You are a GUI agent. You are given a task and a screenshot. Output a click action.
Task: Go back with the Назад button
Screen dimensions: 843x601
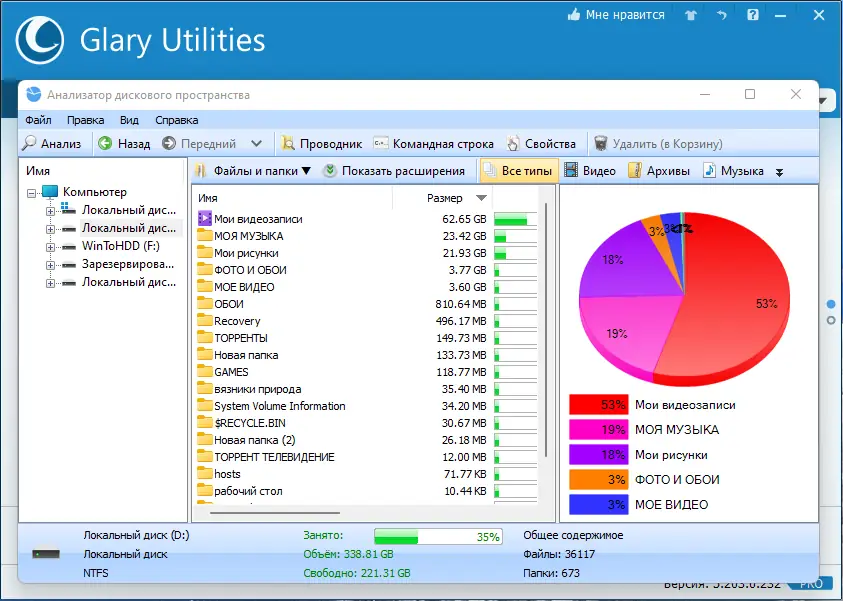click(x=124, y=144)
